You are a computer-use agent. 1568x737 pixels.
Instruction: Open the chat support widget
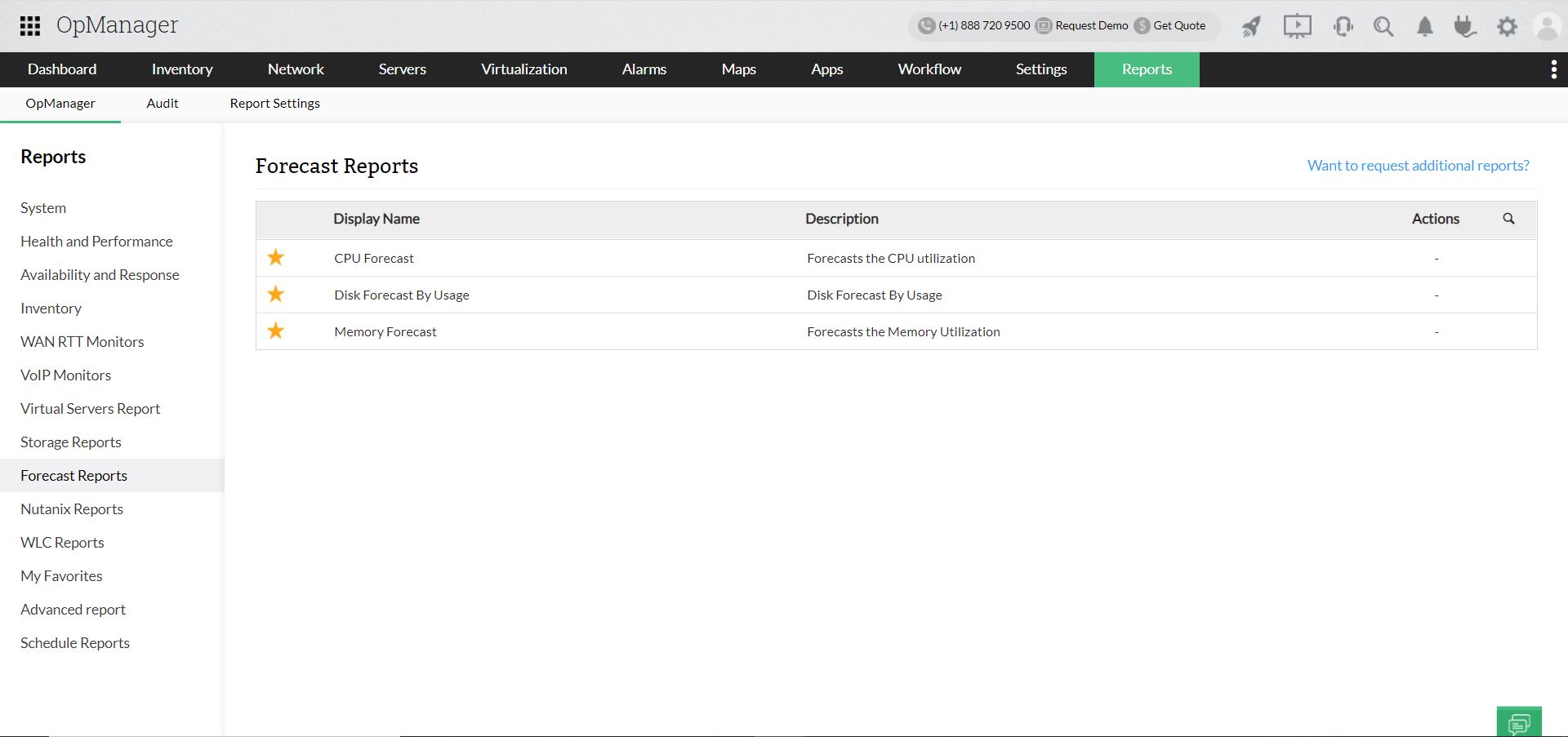1519,722
